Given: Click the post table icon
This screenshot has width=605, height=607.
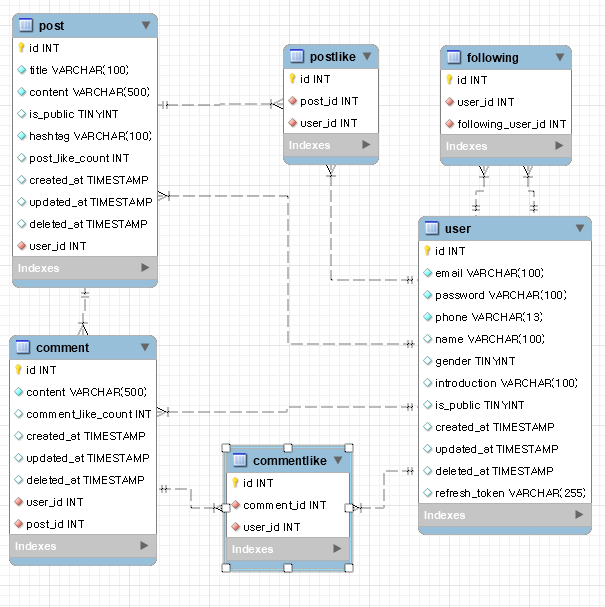Looking at the screenshot, I should (x=26, y=25).
